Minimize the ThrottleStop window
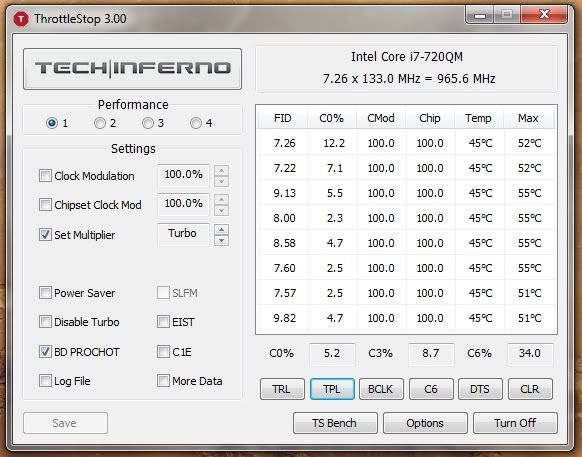 [x=480, y=15]
